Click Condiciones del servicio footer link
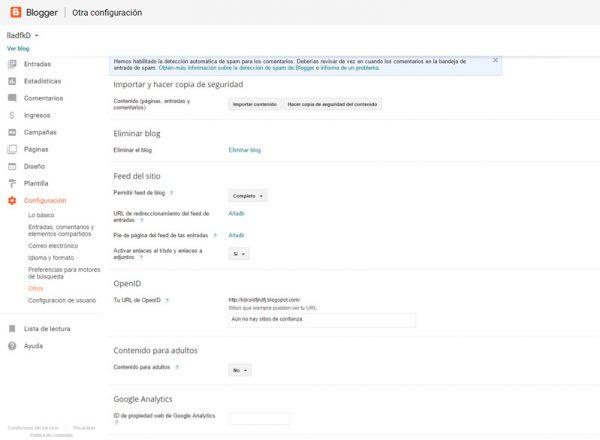This screenshot has width=600, height=440. point(33,428)
